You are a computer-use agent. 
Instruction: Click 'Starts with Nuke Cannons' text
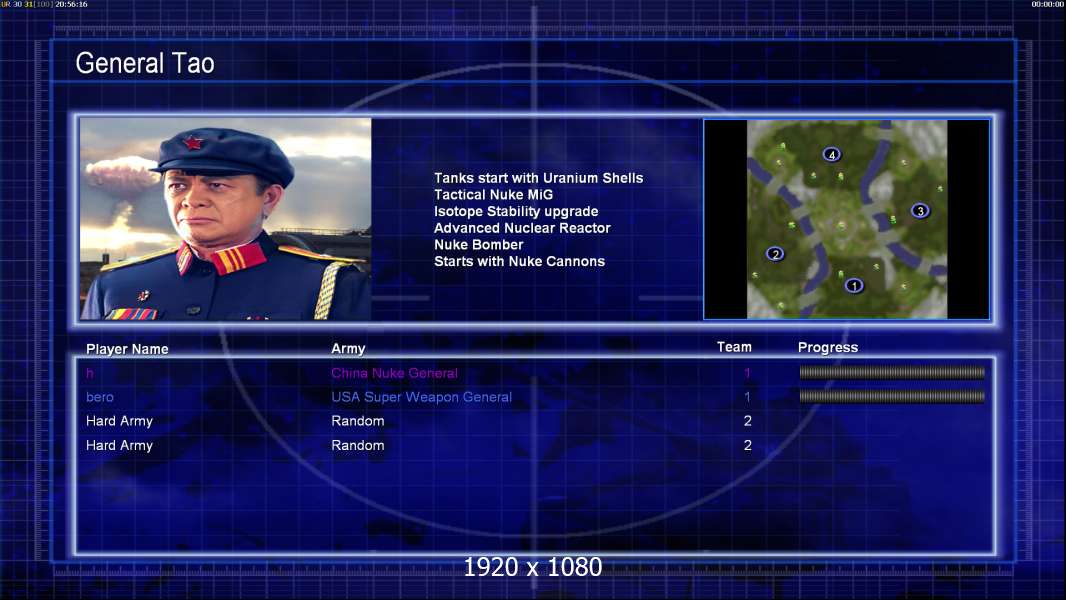tap(519, 262)
